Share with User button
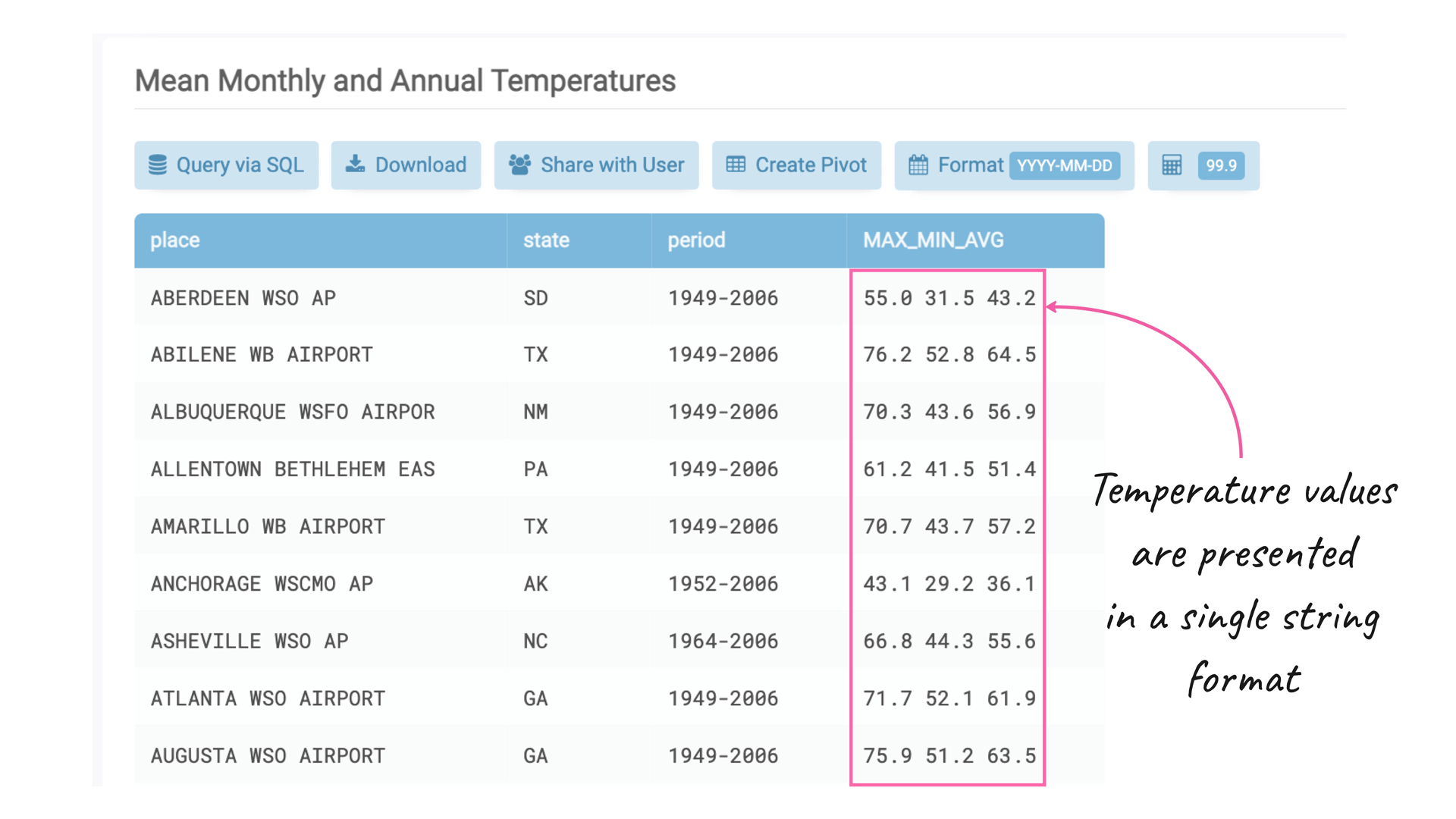1456x819 pixels. [596, 165]
